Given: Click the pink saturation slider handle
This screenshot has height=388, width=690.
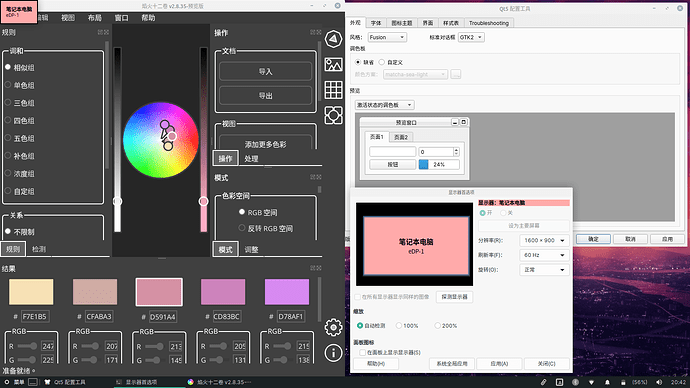Looking at the screenshot, I should point(203,201).
